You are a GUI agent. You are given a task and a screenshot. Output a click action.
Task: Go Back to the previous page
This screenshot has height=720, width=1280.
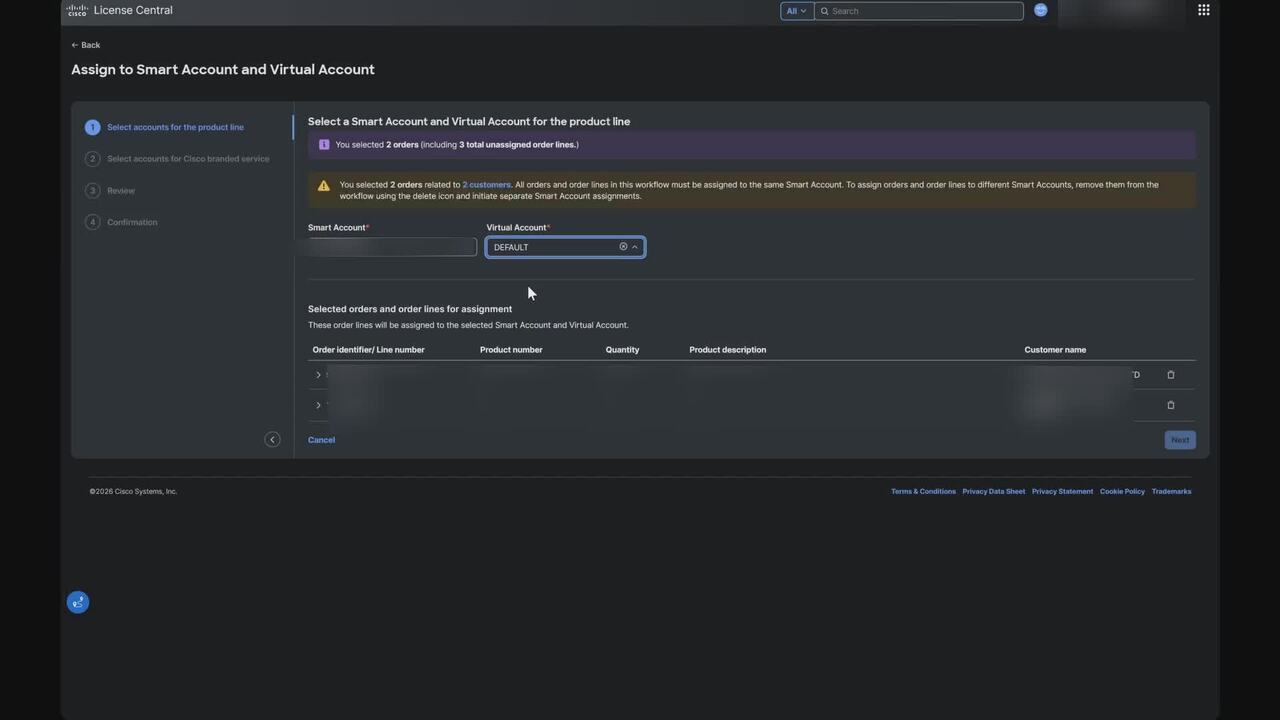point(86,45)
